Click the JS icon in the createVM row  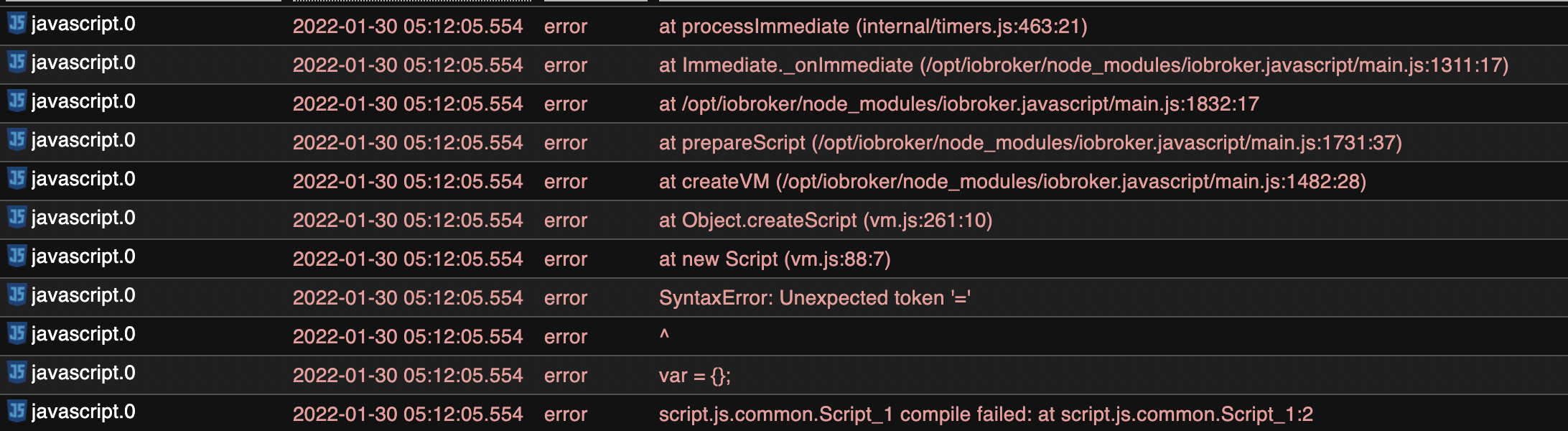[x=17, y=179]
